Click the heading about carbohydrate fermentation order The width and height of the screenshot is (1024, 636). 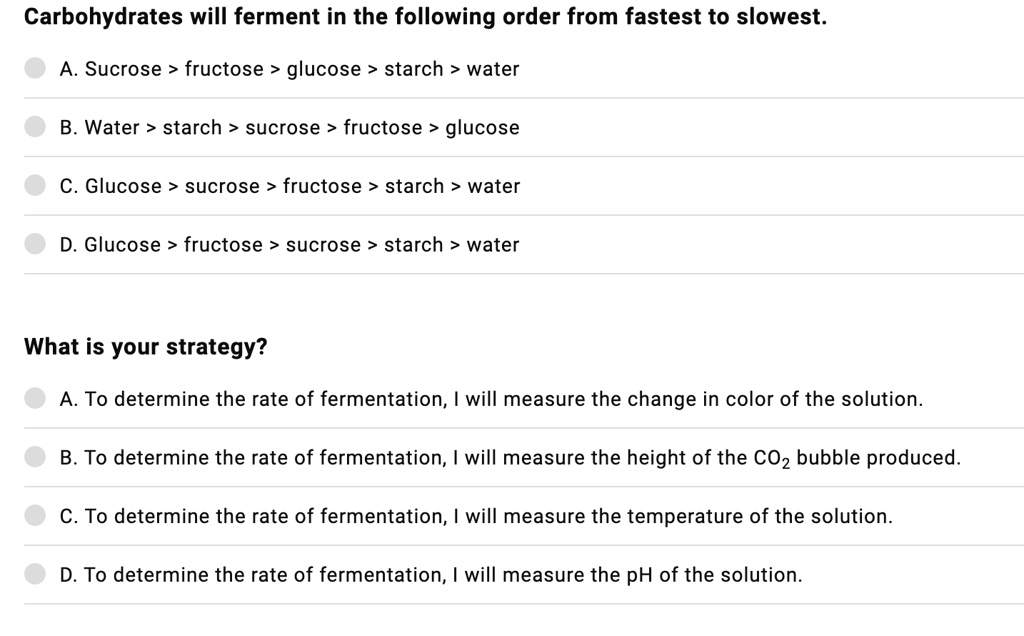click(426, 16)
